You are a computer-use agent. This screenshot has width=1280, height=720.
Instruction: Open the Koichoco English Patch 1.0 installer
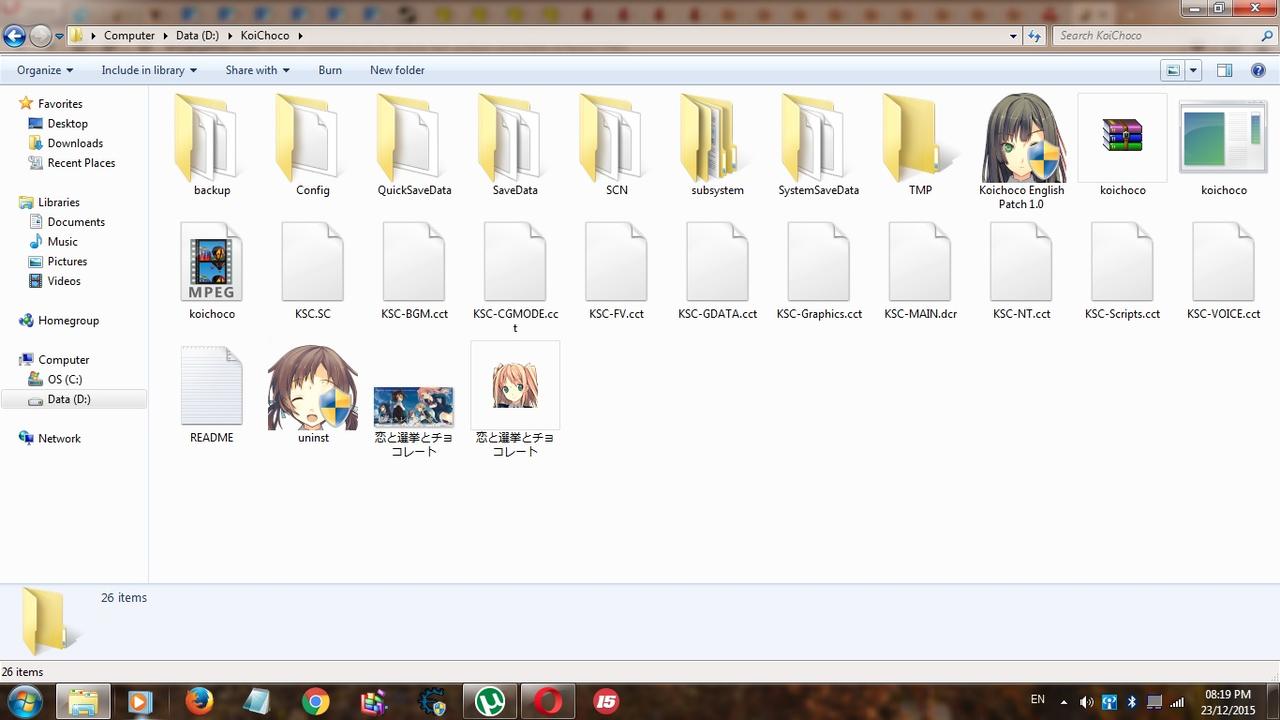(x=1021, y=138)
